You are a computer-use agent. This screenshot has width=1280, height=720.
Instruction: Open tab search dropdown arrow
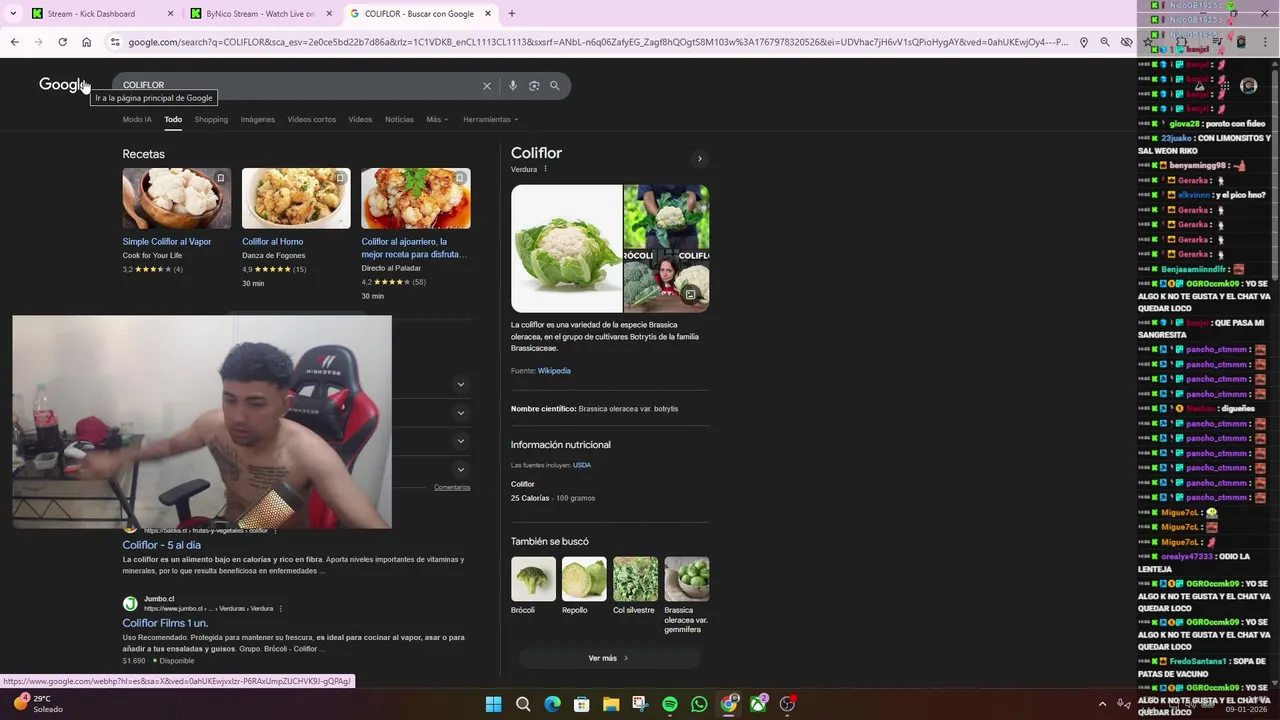[x=13, y=14]
